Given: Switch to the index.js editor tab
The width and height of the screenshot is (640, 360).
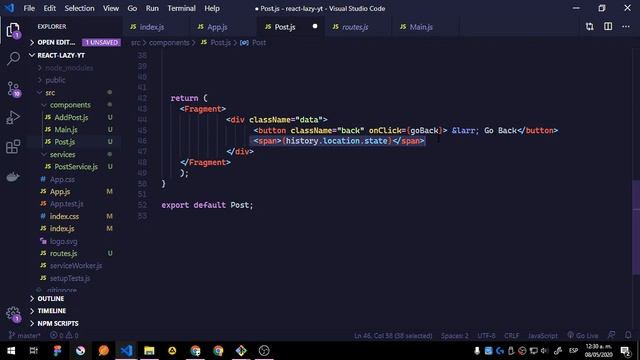Looking at the screenshot, I should 157,27.
